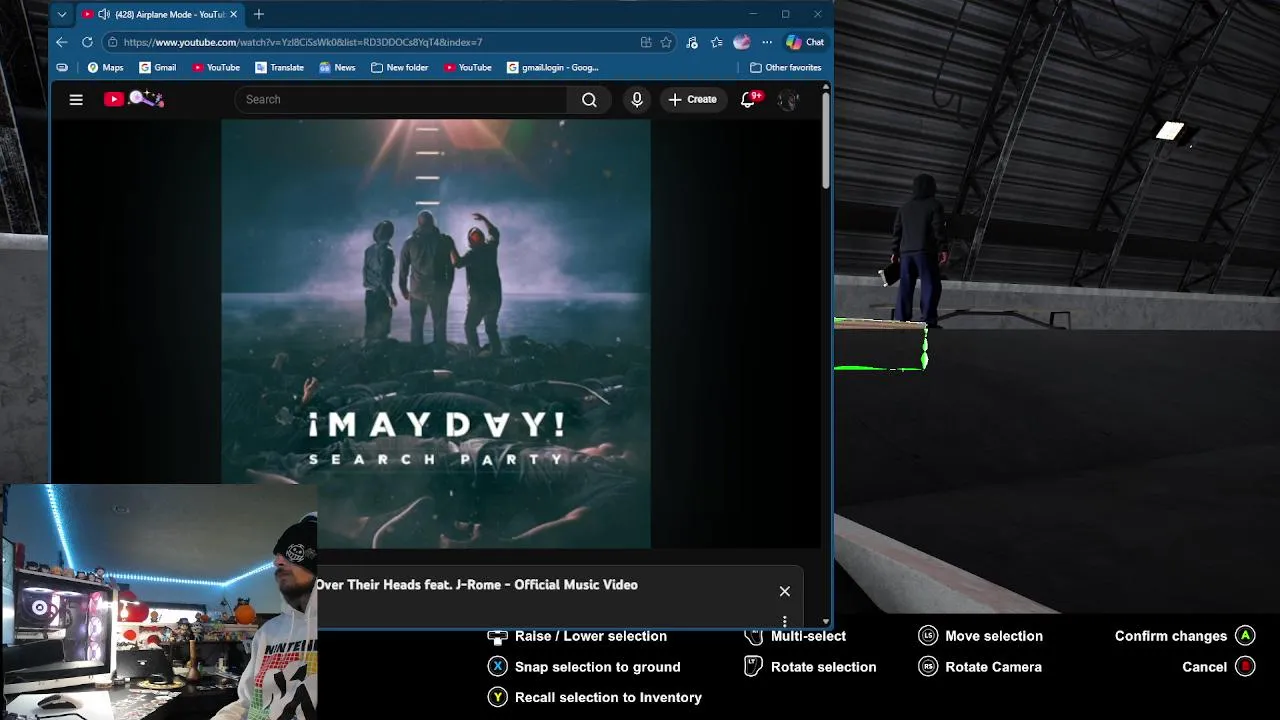This screenshot has height=720, width=1280.
Task: Expand the New folder bookmark folder
Action: pos(399,67)
